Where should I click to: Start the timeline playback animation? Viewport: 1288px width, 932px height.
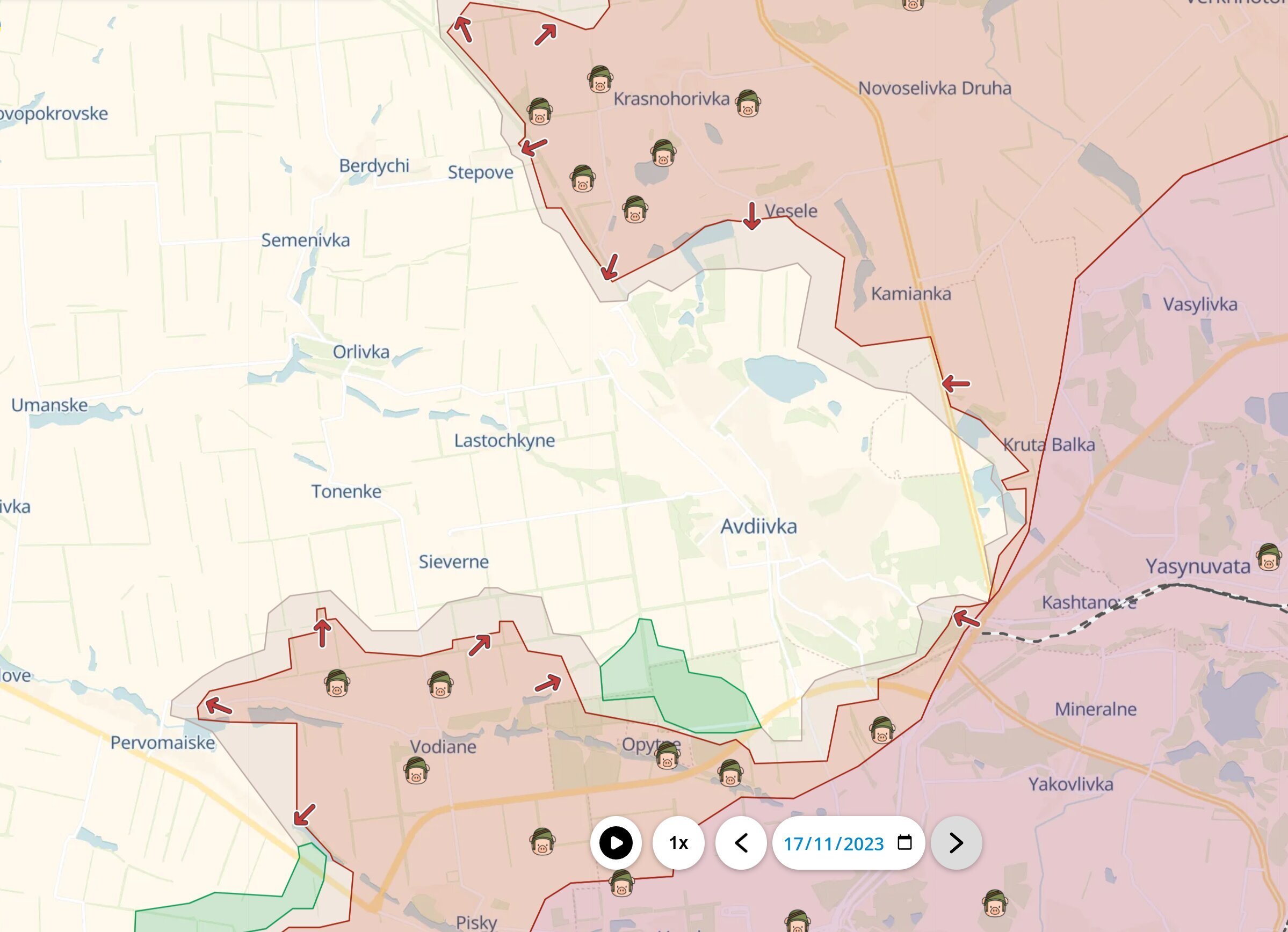[x=616, y=843]
